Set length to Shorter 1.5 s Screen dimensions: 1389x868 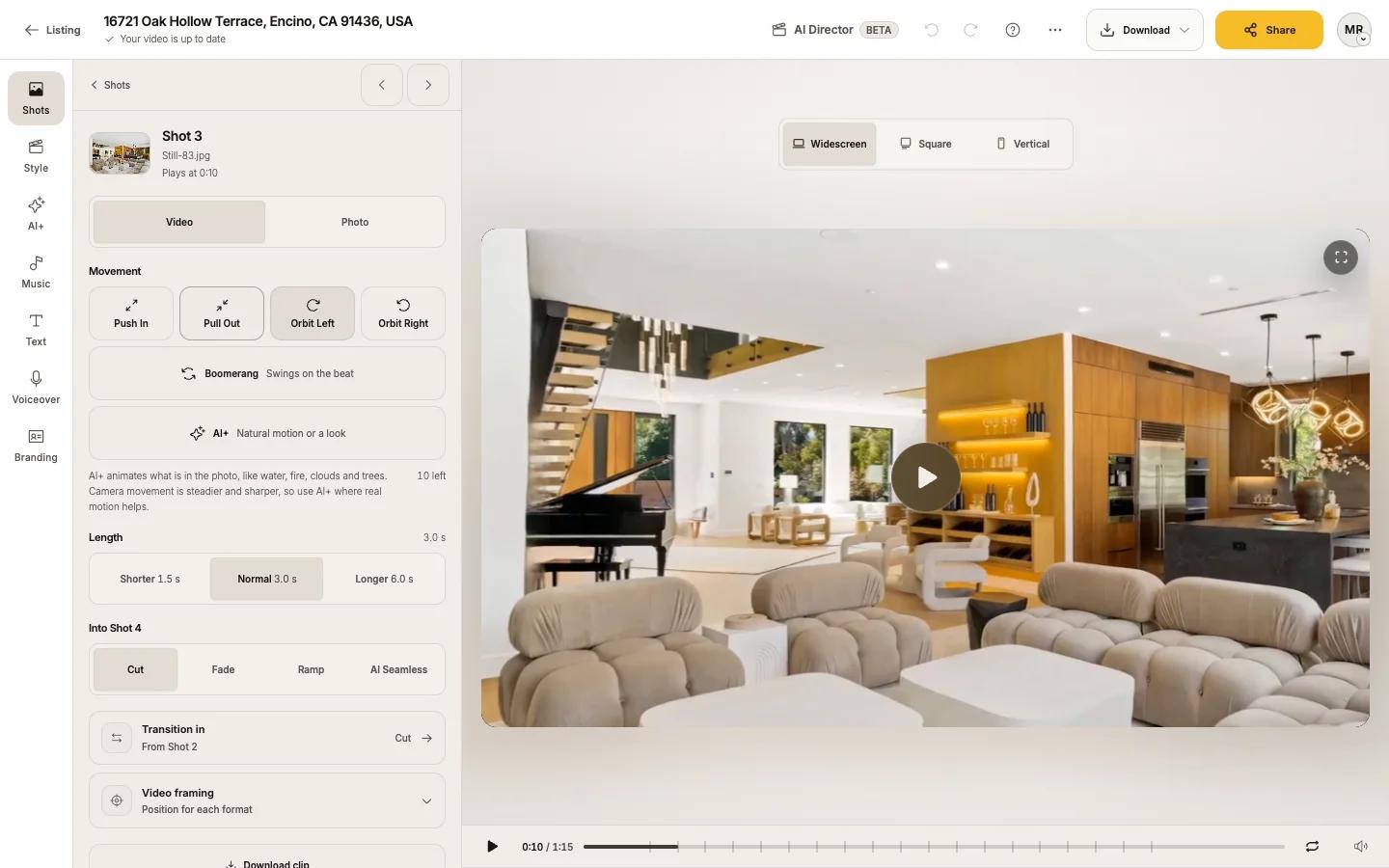click(150, 579)
